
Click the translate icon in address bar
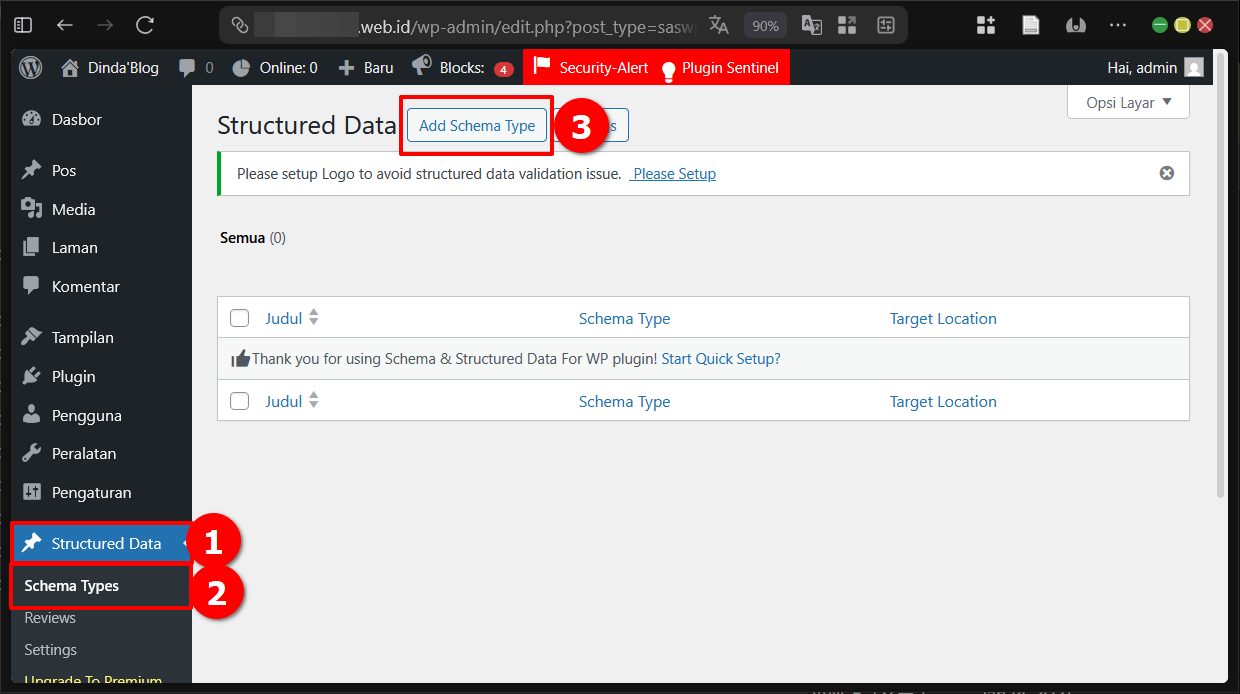(x=719, y=25)
